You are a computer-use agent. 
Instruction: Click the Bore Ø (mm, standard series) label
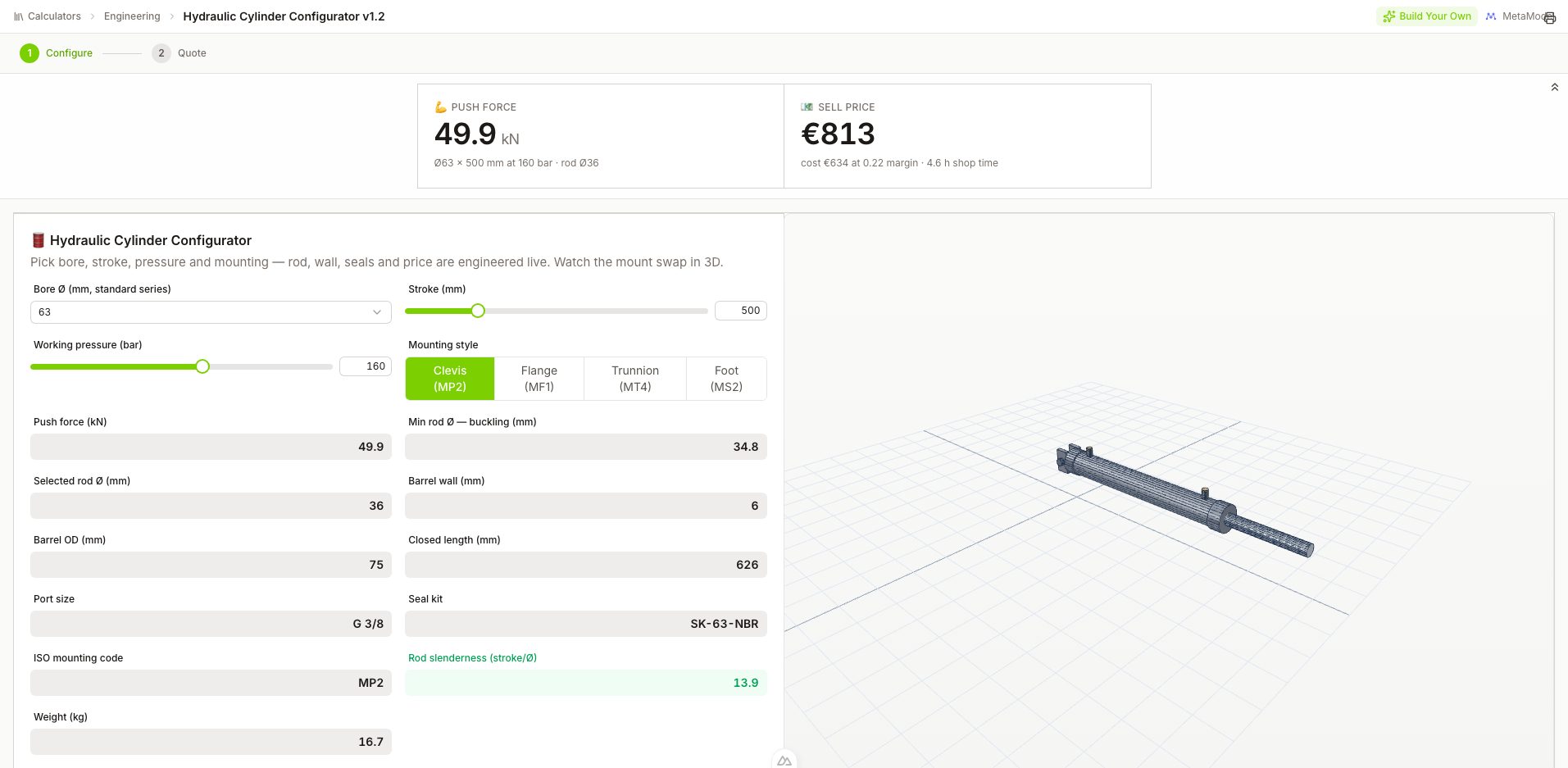point(102,289)
